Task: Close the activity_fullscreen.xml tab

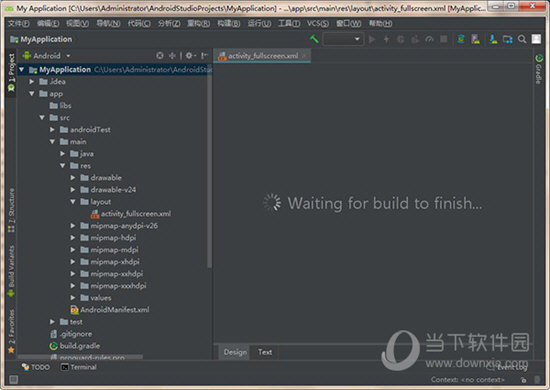Action: (x=304, y=55)
